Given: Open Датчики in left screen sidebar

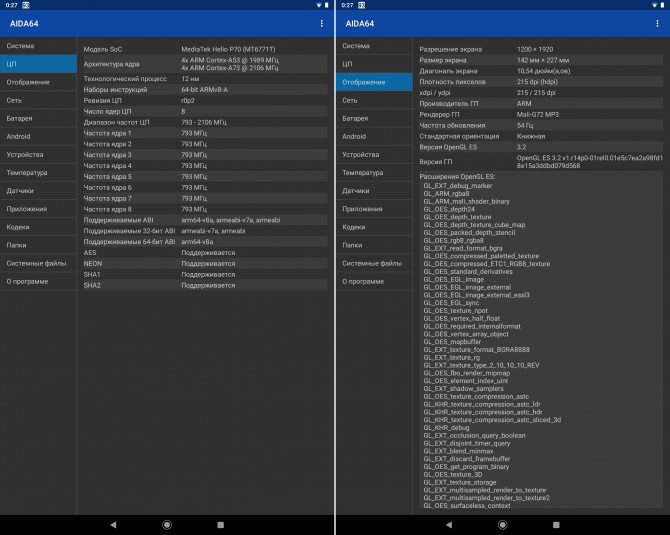Looking at the screenshot, I should 38,191.
